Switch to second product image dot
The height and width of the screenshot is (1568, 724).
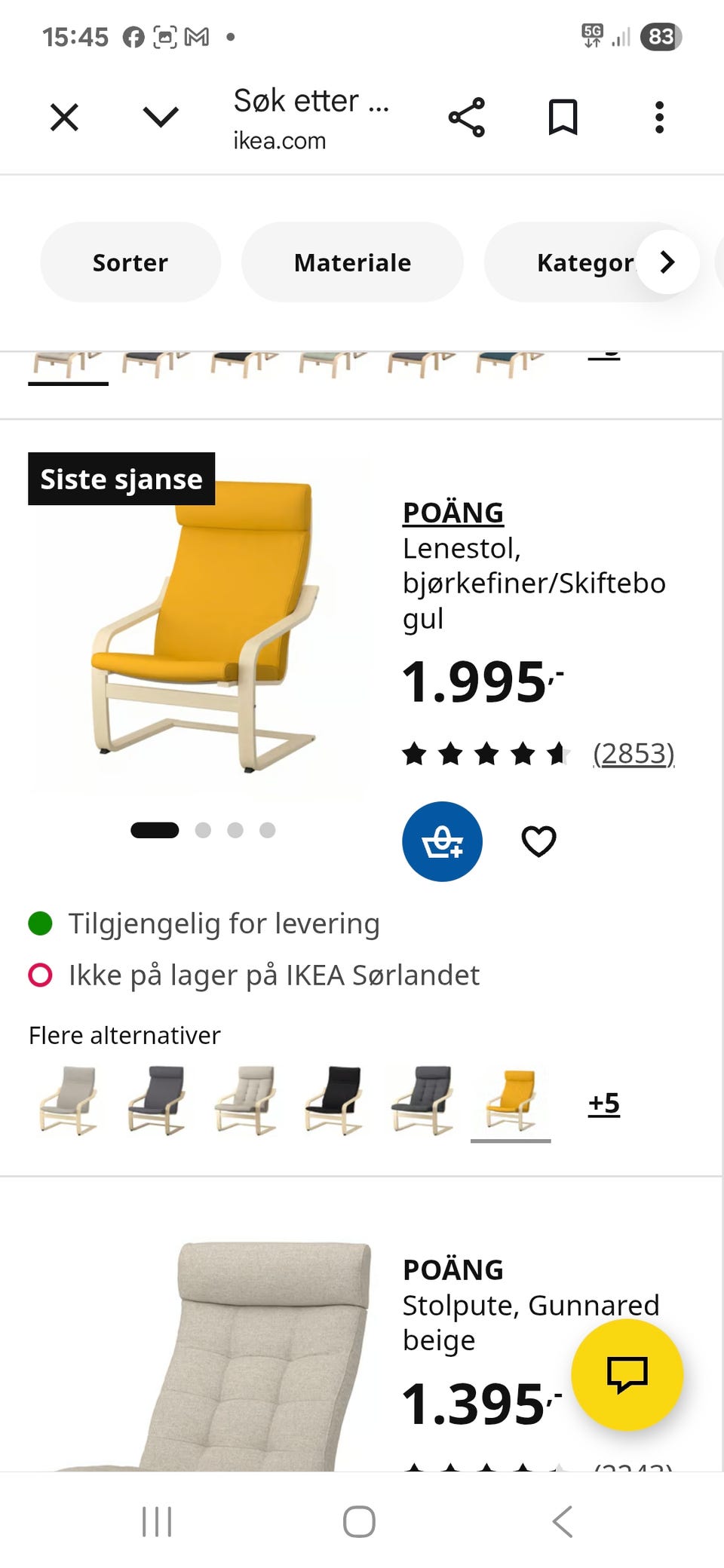pos(203,830)
